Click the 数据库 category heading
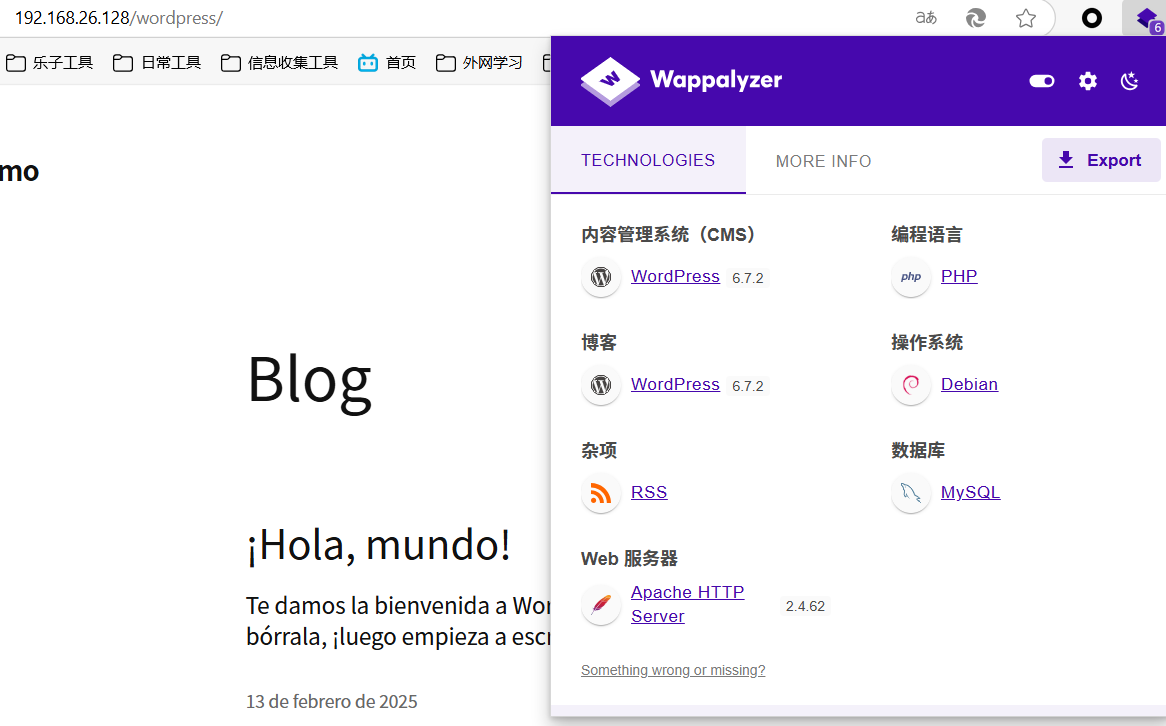Screen dimensions: 1166x726 918,451
